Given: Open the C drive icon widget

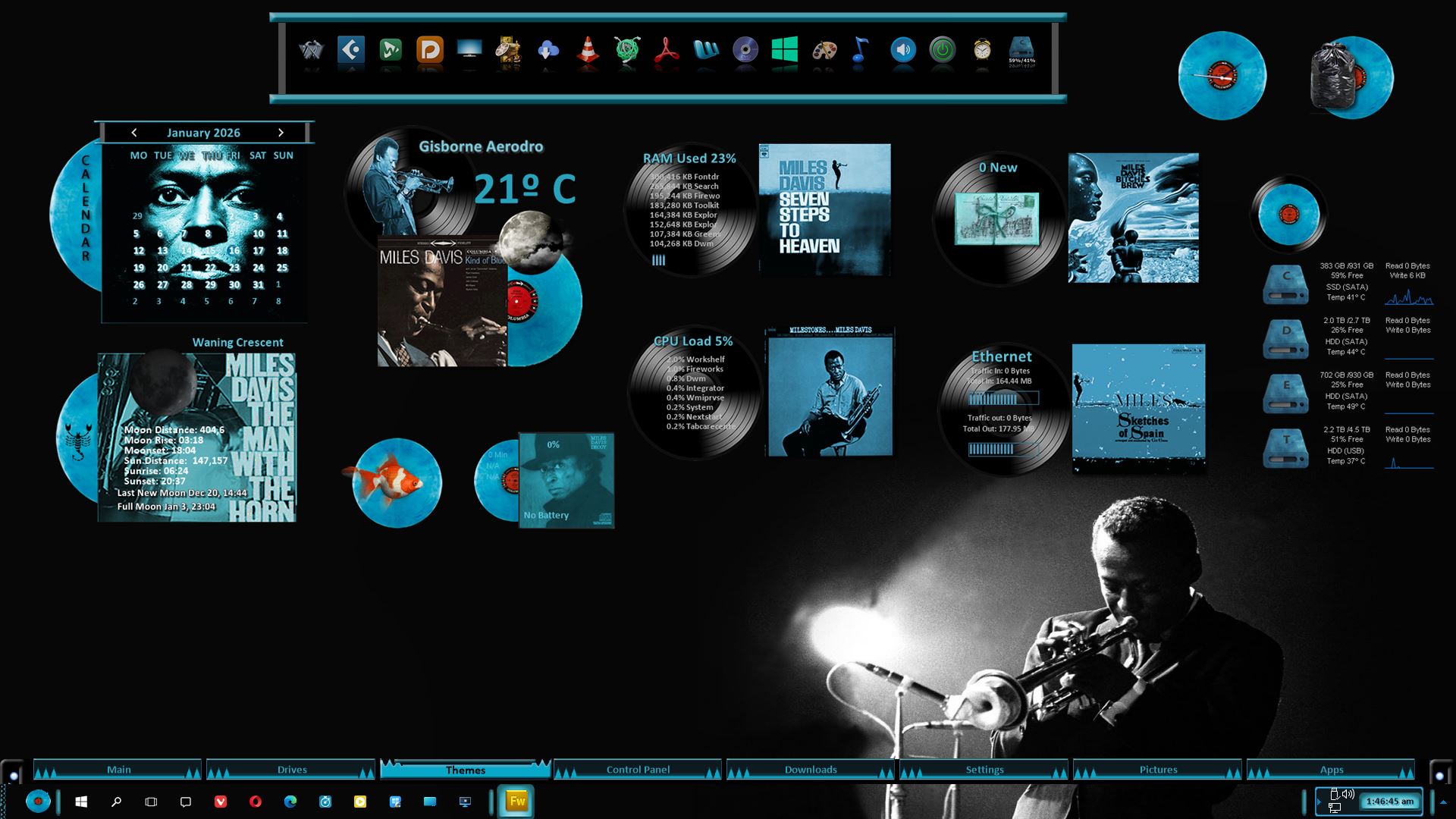Looking at the screenshot, I should tap(1285, 284).
